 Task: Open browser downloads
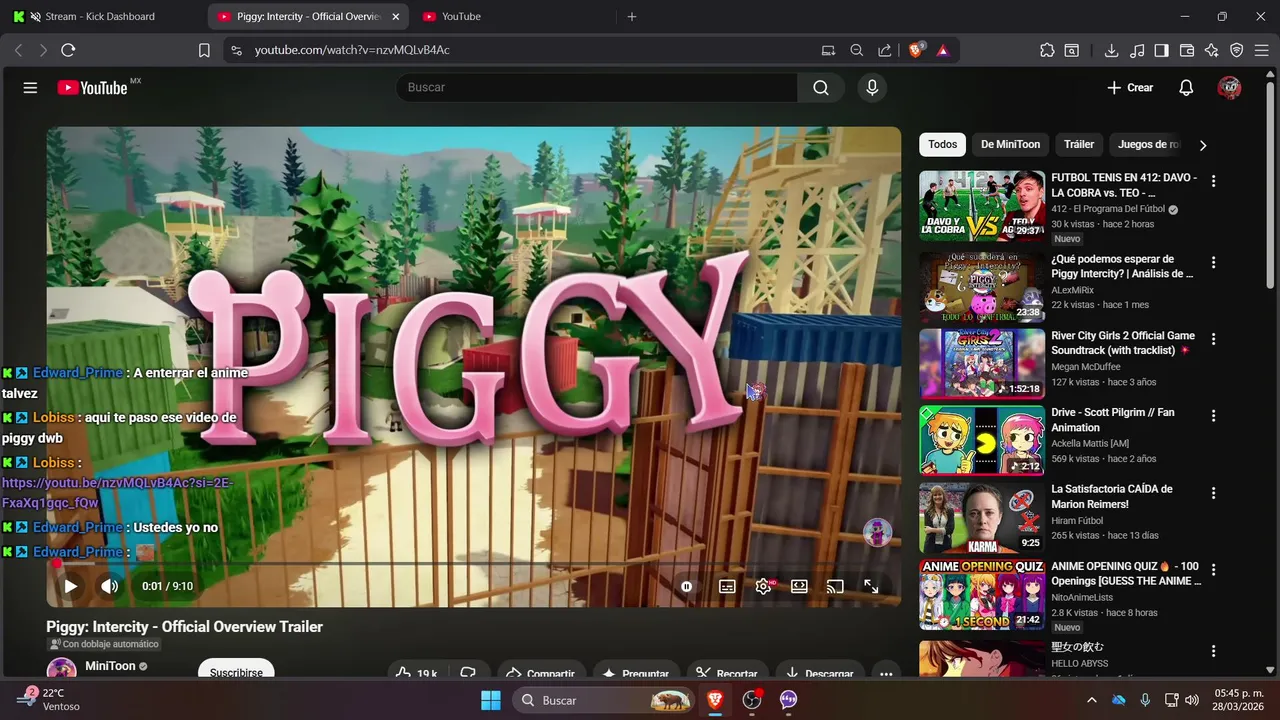[1111, 50]
